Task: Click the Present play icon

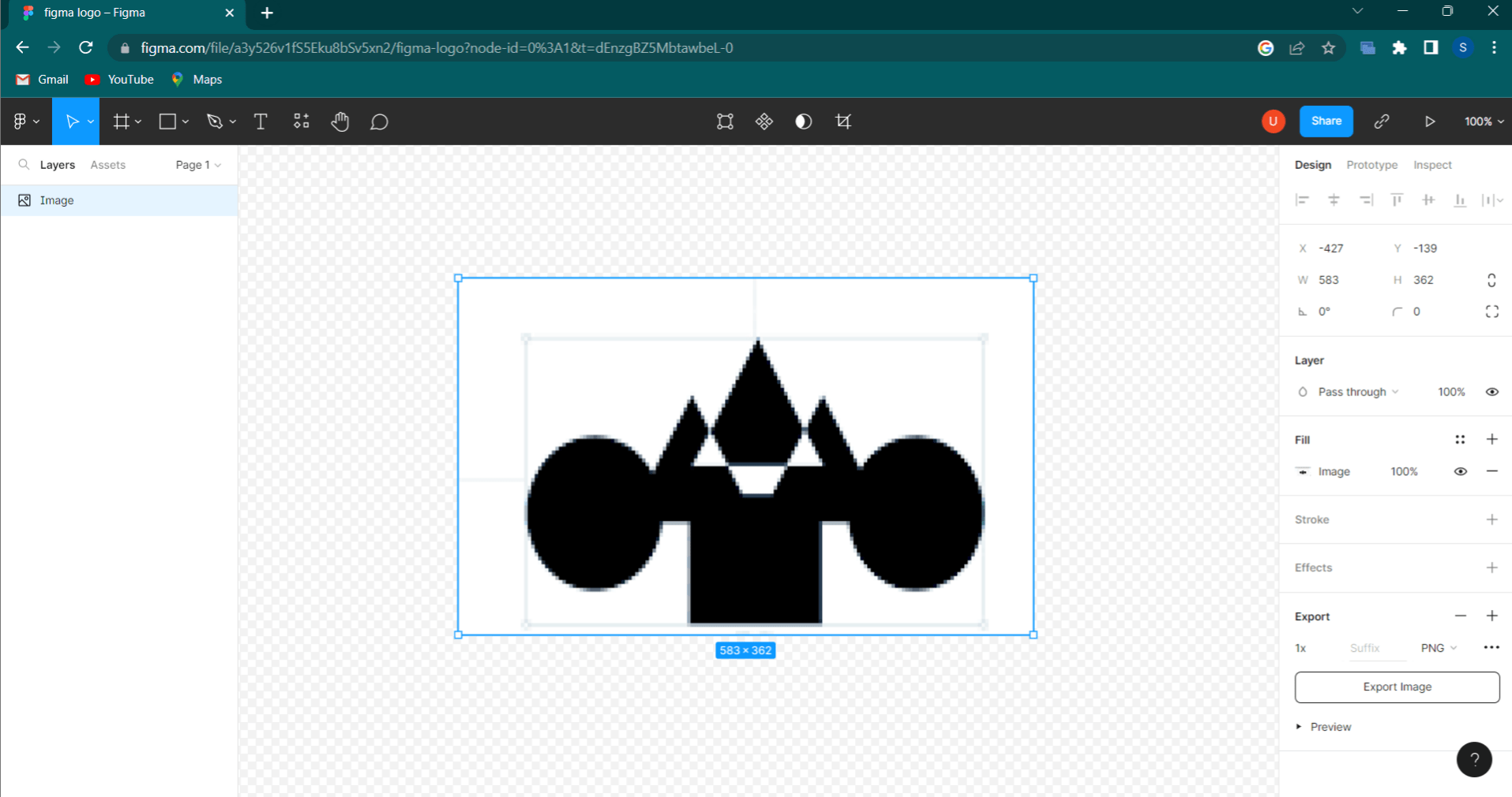Action: (x=1430, y=122)
